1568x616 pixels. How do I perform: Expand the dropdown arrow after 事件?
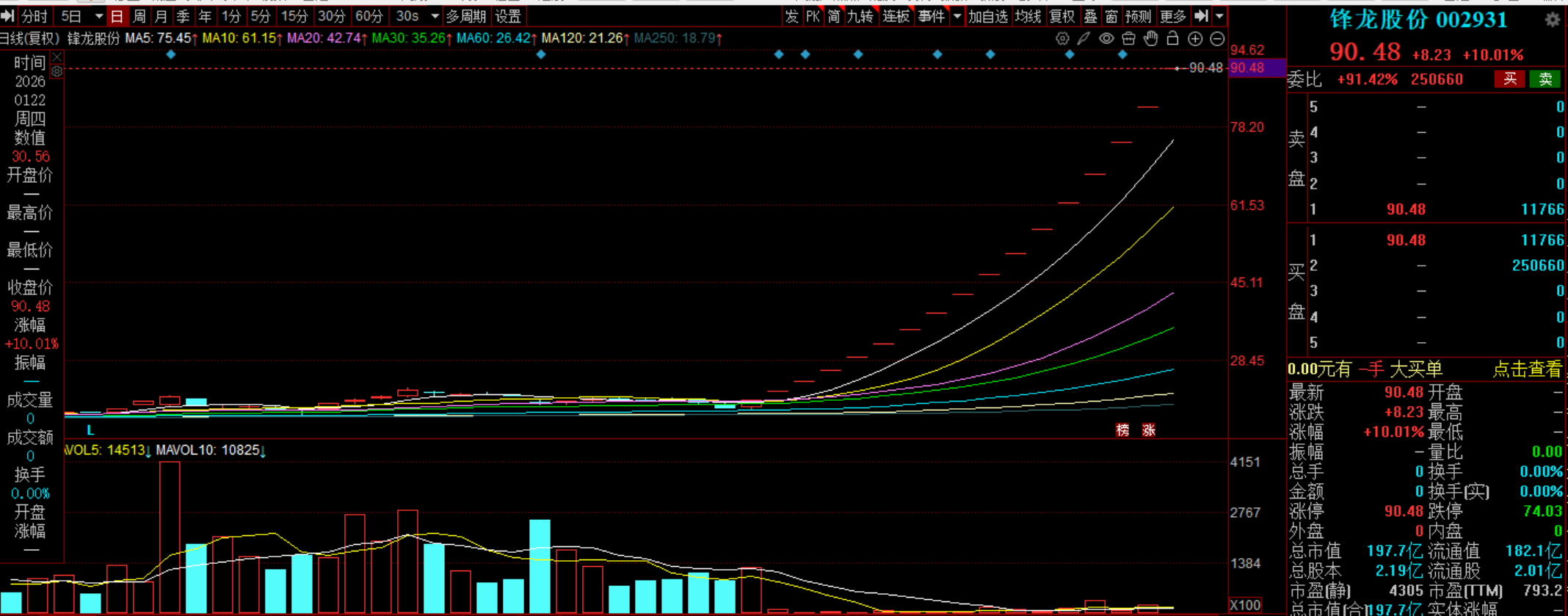957,16
